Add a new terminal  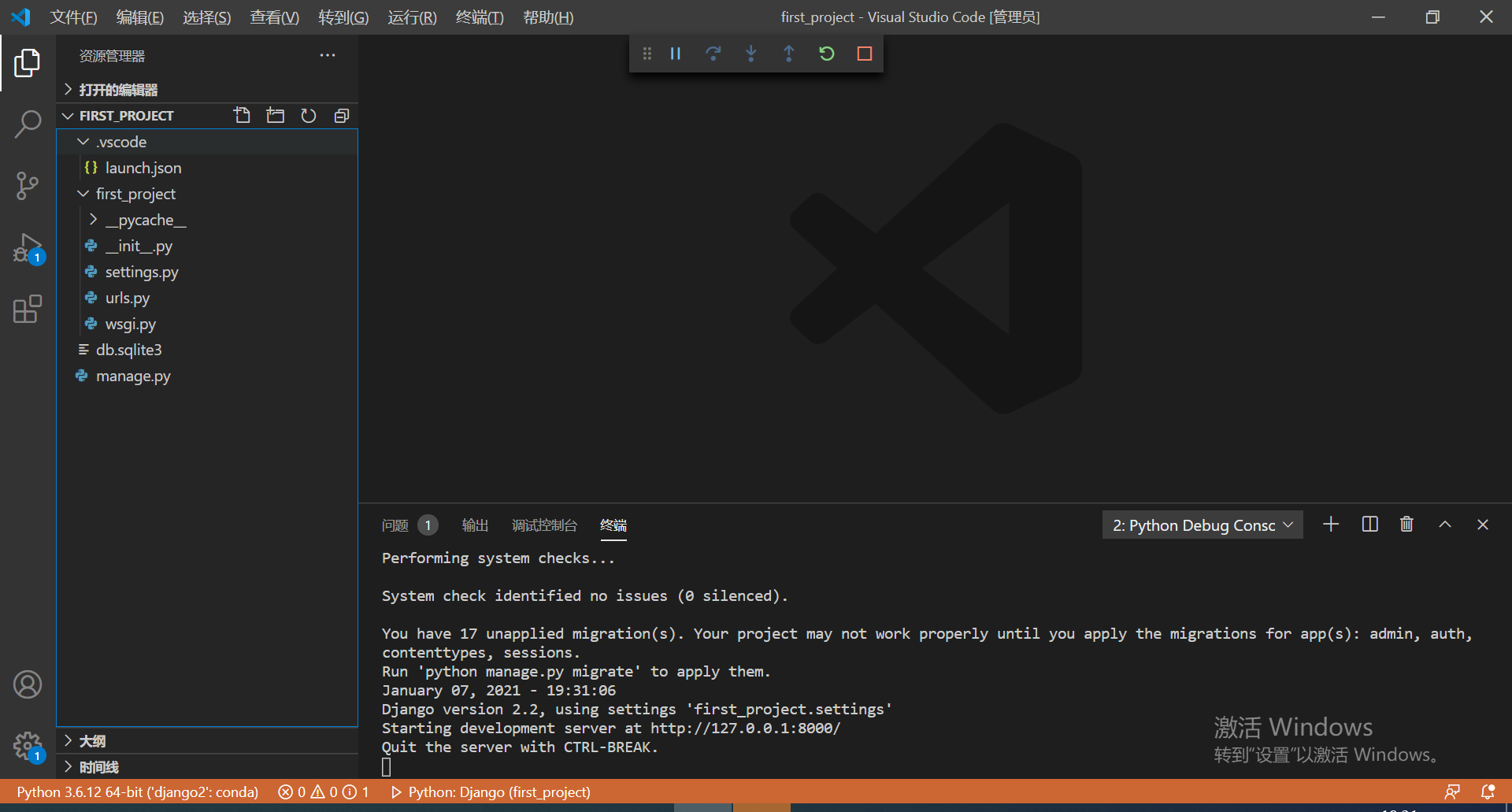pyautogui.click(x=1331, y=525)
